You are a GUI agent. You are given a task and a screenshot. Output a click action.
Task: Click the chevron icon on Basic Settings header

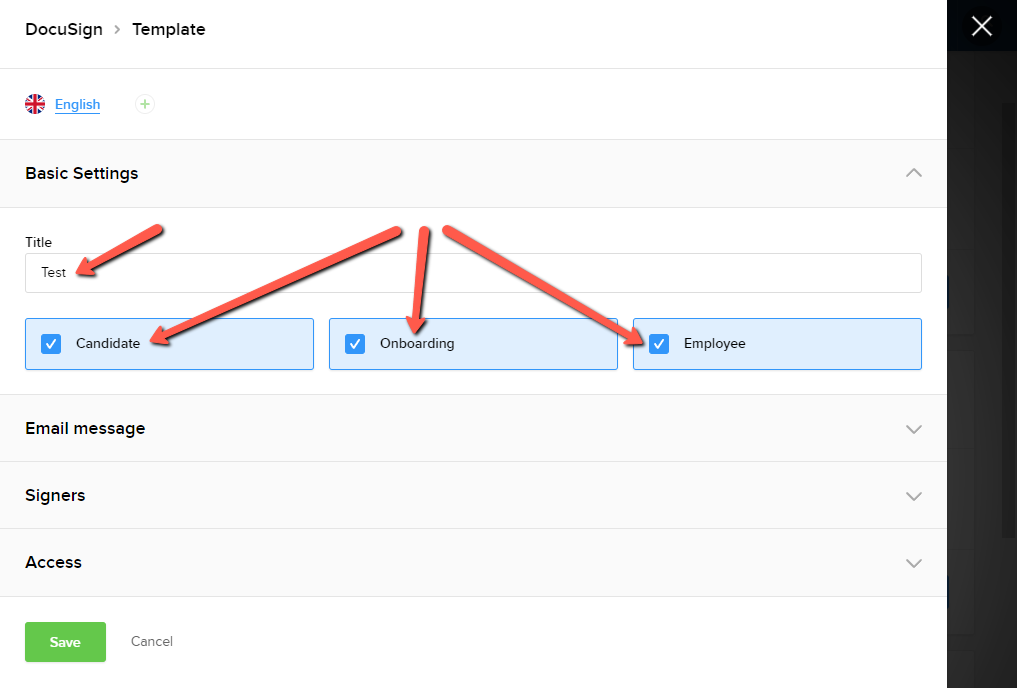coord(913,172)
